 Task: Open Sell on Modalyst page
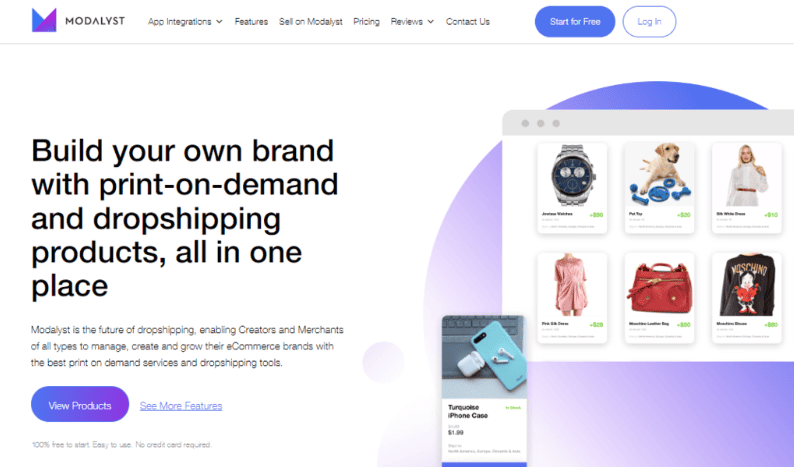pyautogui.click(x=310, y=22)
